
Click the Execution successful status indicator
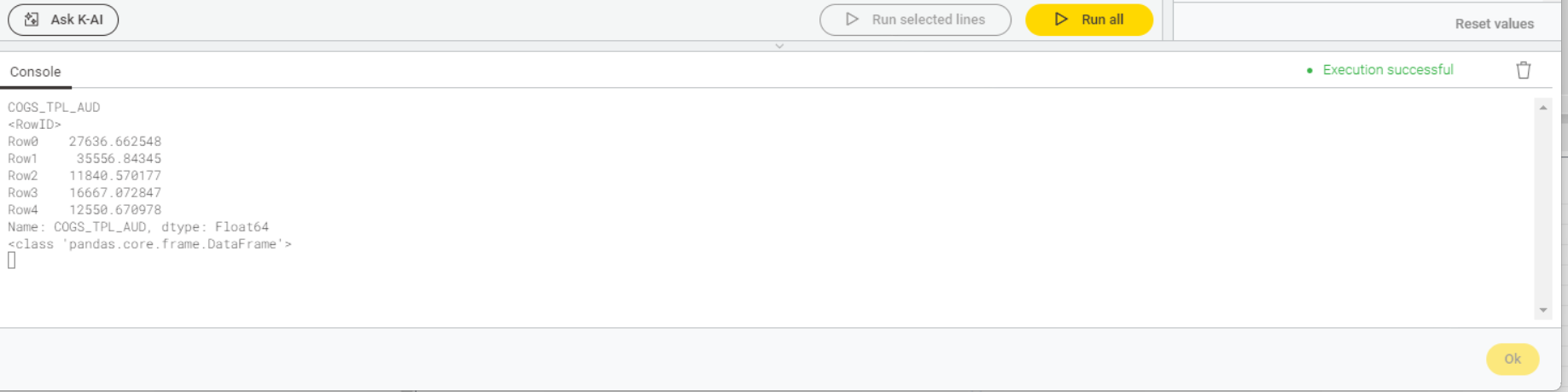click(1380, 70)
